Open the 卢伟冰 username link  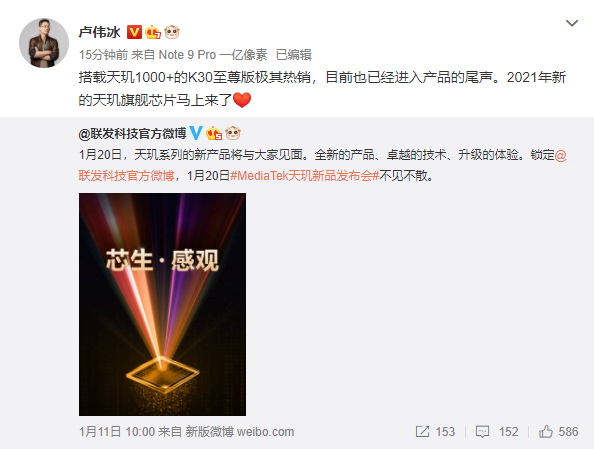click(x=100, y=32)
